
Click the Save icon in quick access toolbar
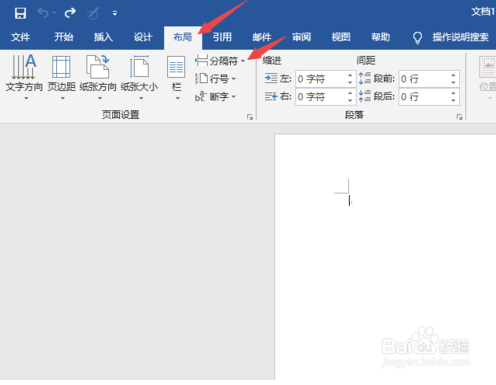click(x=20, y=13)
